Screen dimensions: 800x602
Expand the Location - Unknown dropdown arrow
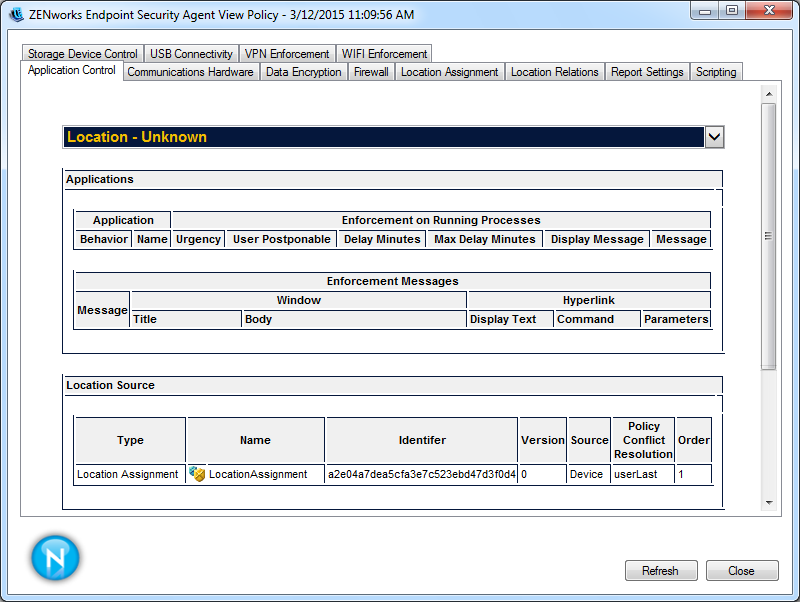714,137
